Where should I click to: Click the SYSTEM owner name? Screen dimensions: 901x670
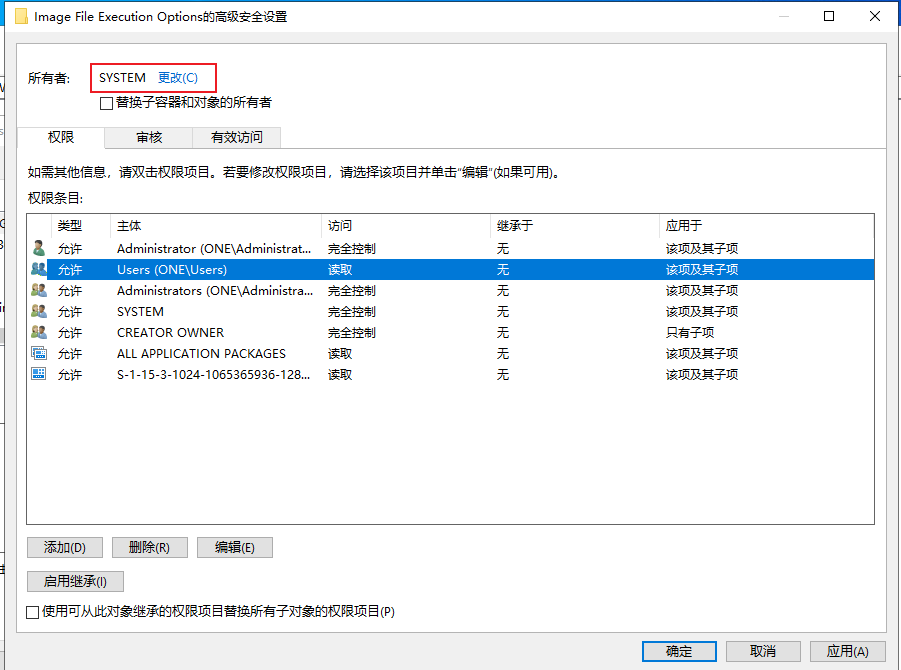point(122,78)
